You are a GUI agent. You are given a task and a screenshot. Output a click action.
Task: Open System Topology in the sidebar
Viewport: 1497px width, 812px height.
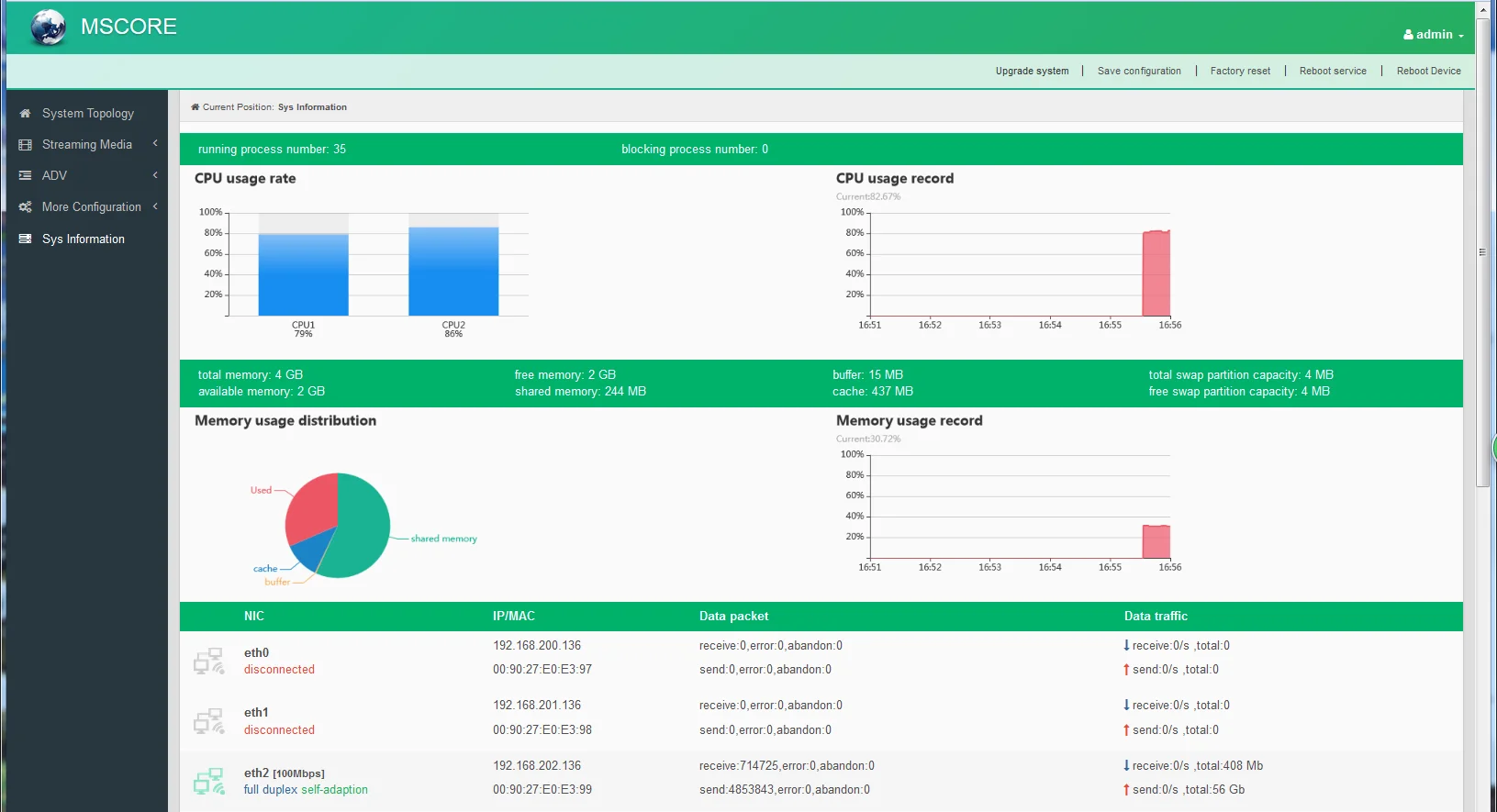coord(87,114)
